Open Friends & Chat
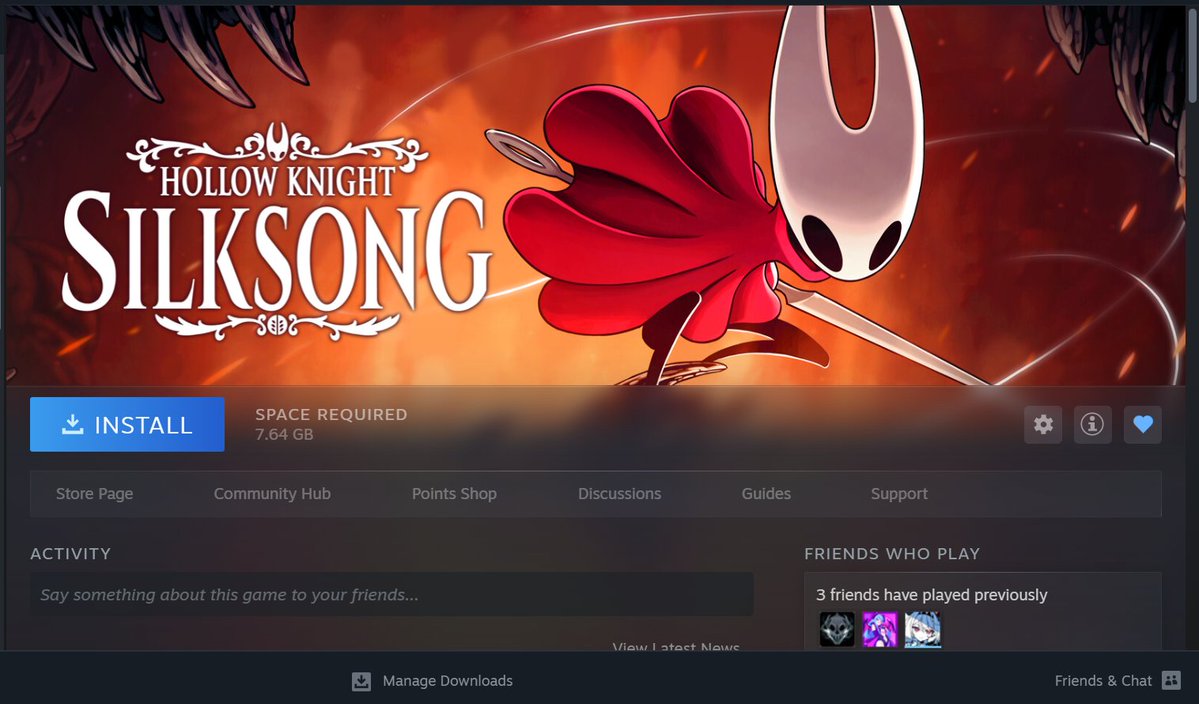Image resolution: width=1199 pixels, height=704 pixels. pyautogui.click(x=1103, y=681)
